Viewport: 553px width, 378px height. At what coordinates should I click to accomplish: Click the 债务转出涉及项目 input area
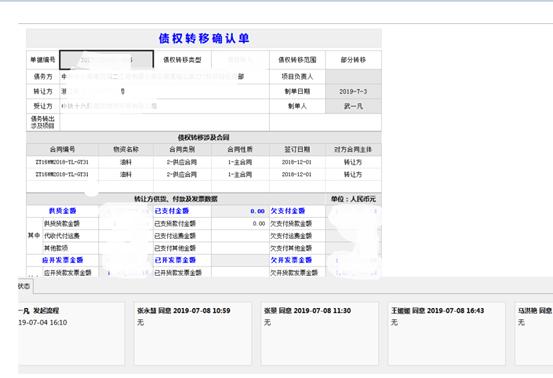click(x=164, y=122)
